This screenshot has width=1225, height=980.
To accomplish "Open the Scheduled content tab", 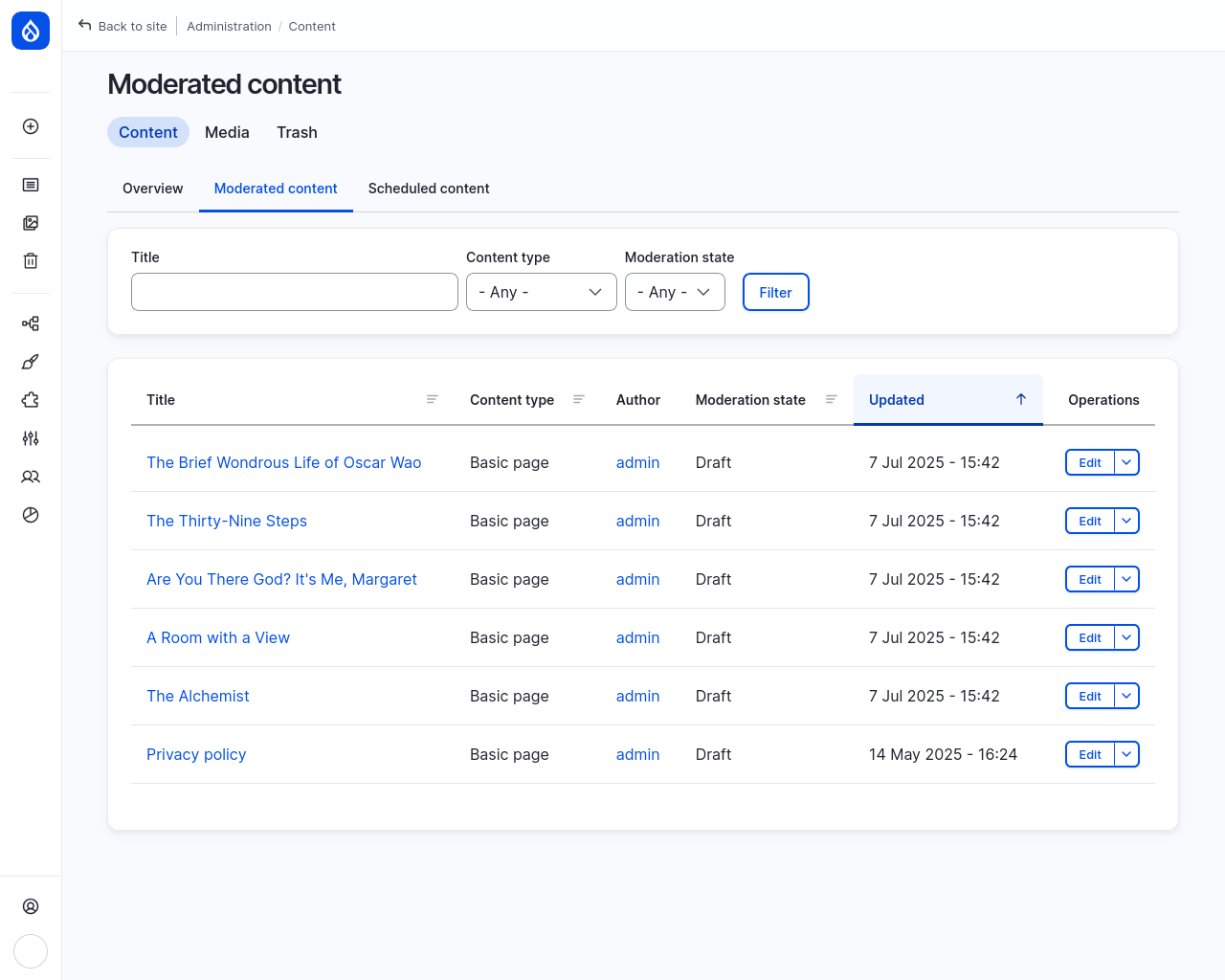I will pos(429,189).
